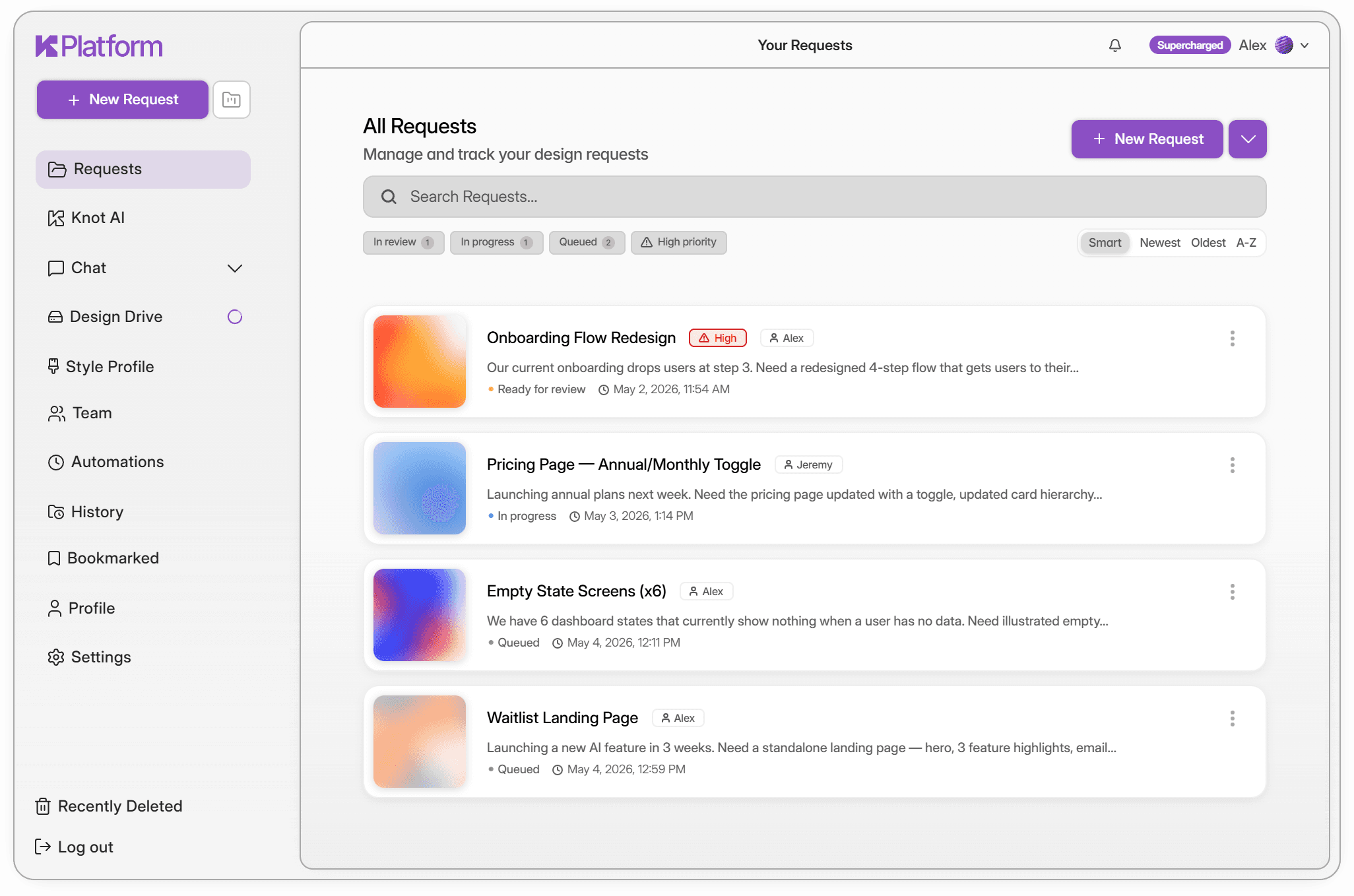
Task: Click the sidebar New Request button
Action: pos(123,100)
